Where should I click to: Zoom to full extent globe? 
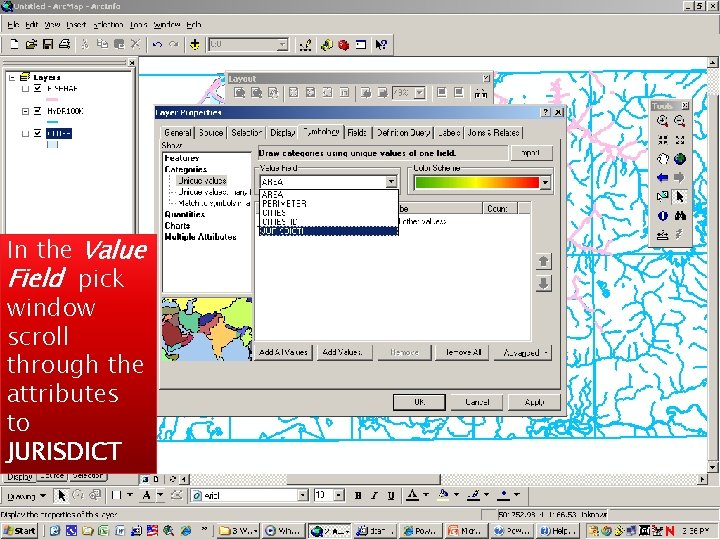click(x=680, y=159)
